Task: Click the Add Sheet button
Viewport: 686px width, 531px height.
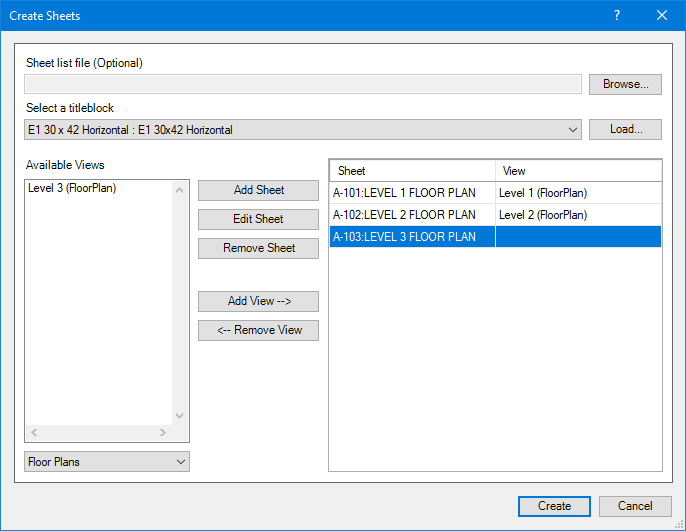Action: pos(258,190)
